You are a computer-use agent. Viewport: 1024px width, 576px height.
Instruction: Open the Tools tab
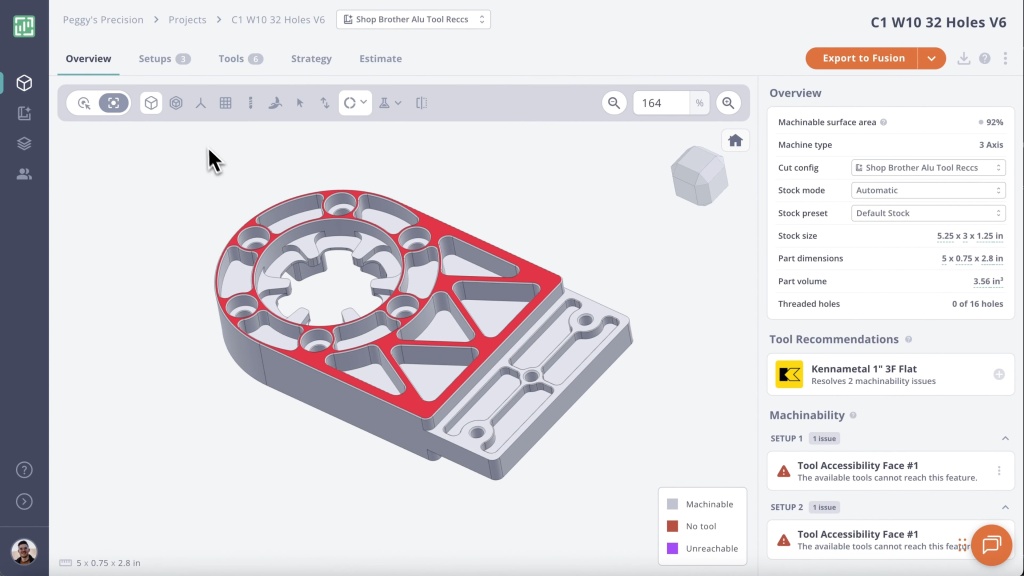[240, 59]
